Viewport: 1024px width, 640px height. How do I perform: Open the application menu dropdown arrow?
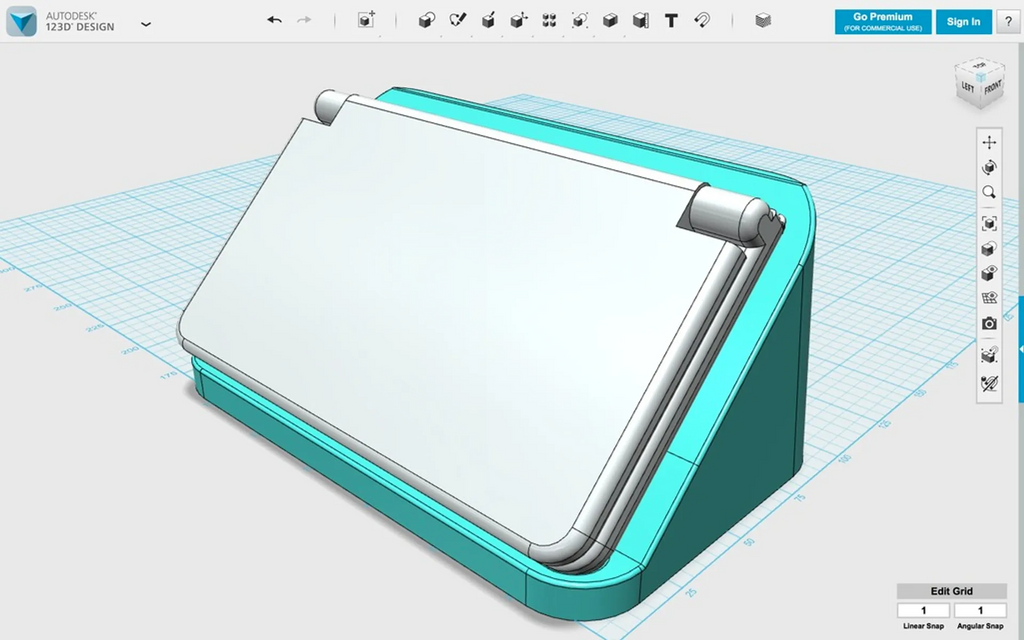(x=146, y=24)
